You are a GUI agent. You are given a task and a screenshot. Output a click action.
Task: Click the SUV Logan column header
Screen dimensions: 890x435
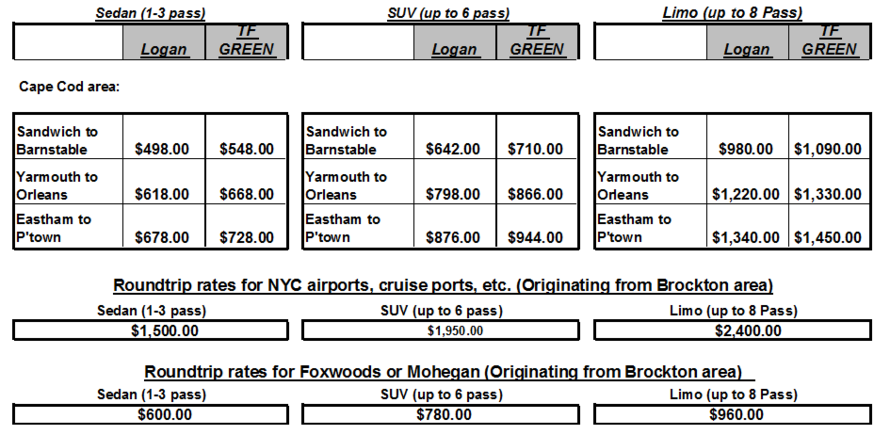[455, 41]
